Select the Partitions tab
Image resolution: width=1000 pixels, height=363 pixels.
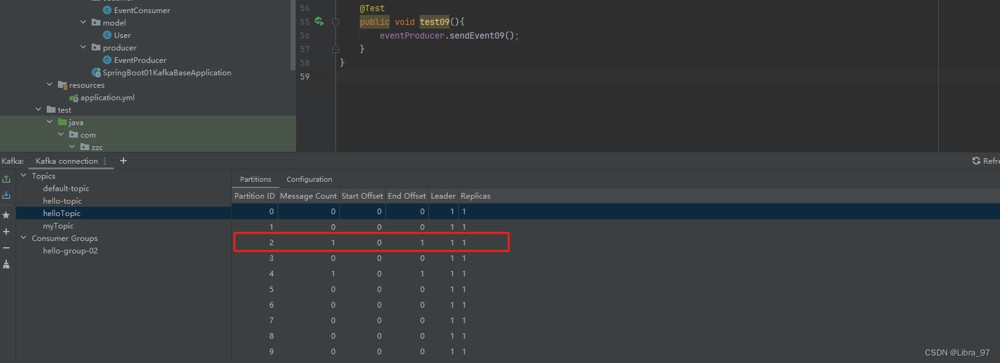pos(255,179)
